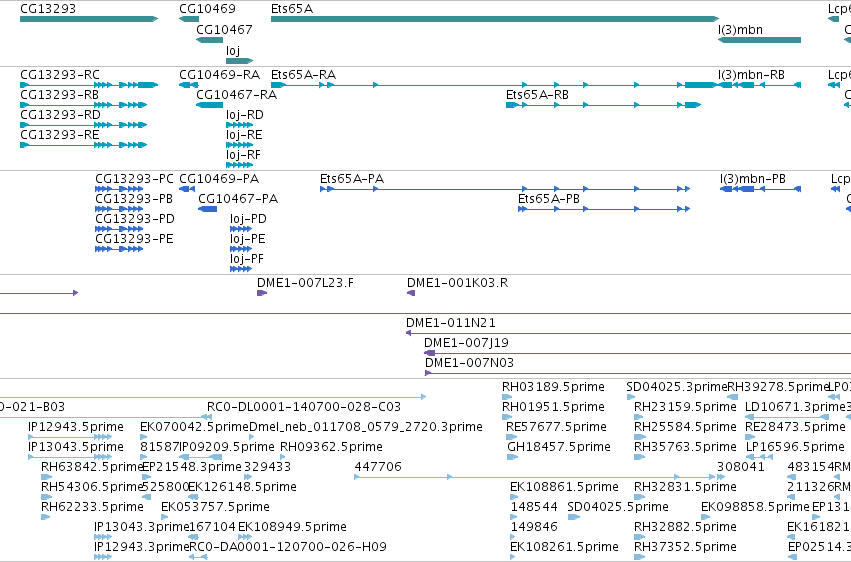Click EST SD04025.5prime
The width and height of the screenshot is (851, 562).
click(573, 518)
